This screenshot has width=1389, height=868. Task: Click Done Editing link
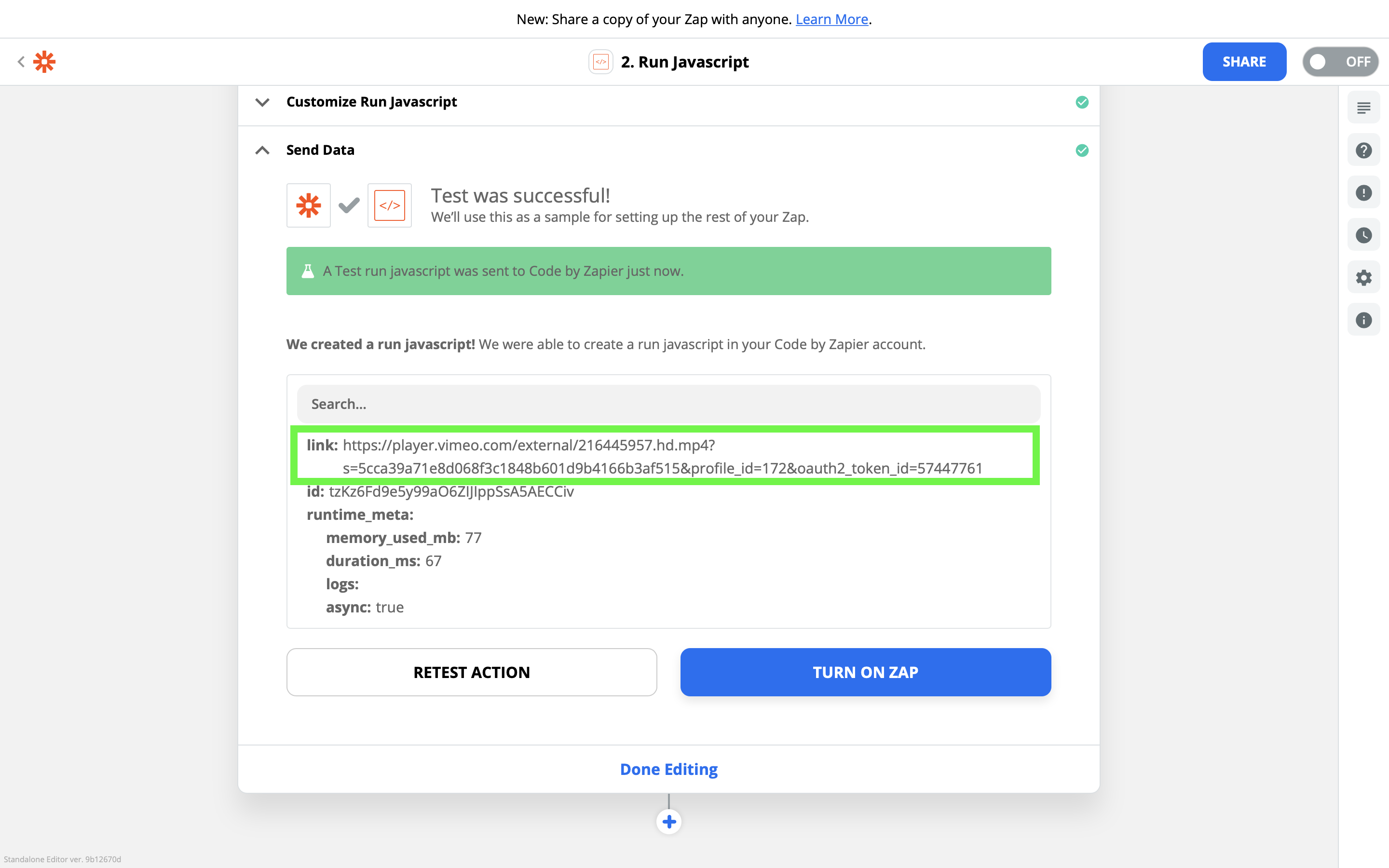(668, 769)
